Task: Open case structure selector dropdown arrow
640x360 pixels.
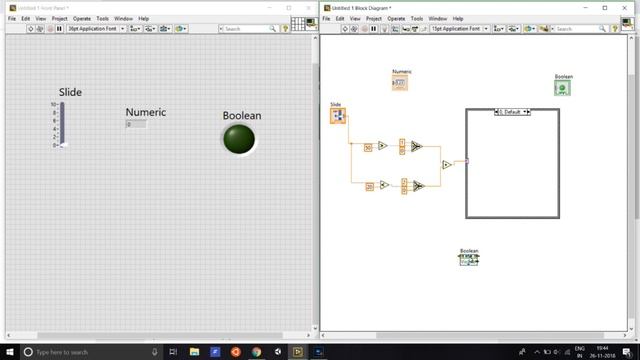Action: (x=525, y=112)
